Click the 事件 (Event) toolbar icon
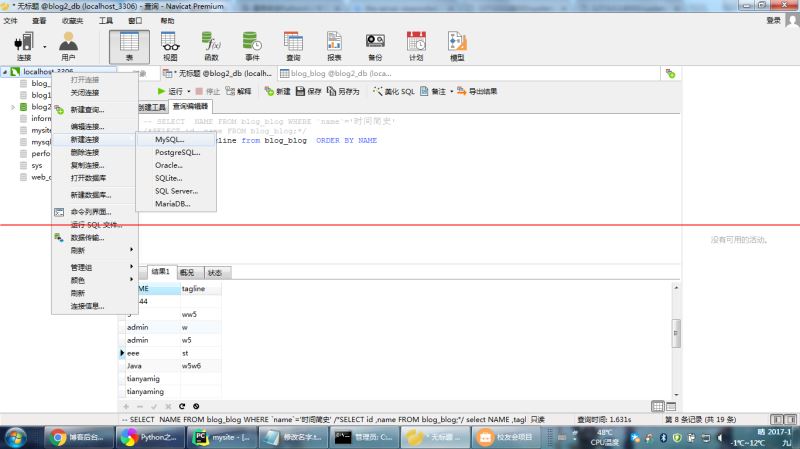800x449 pixels. (252, 46)
